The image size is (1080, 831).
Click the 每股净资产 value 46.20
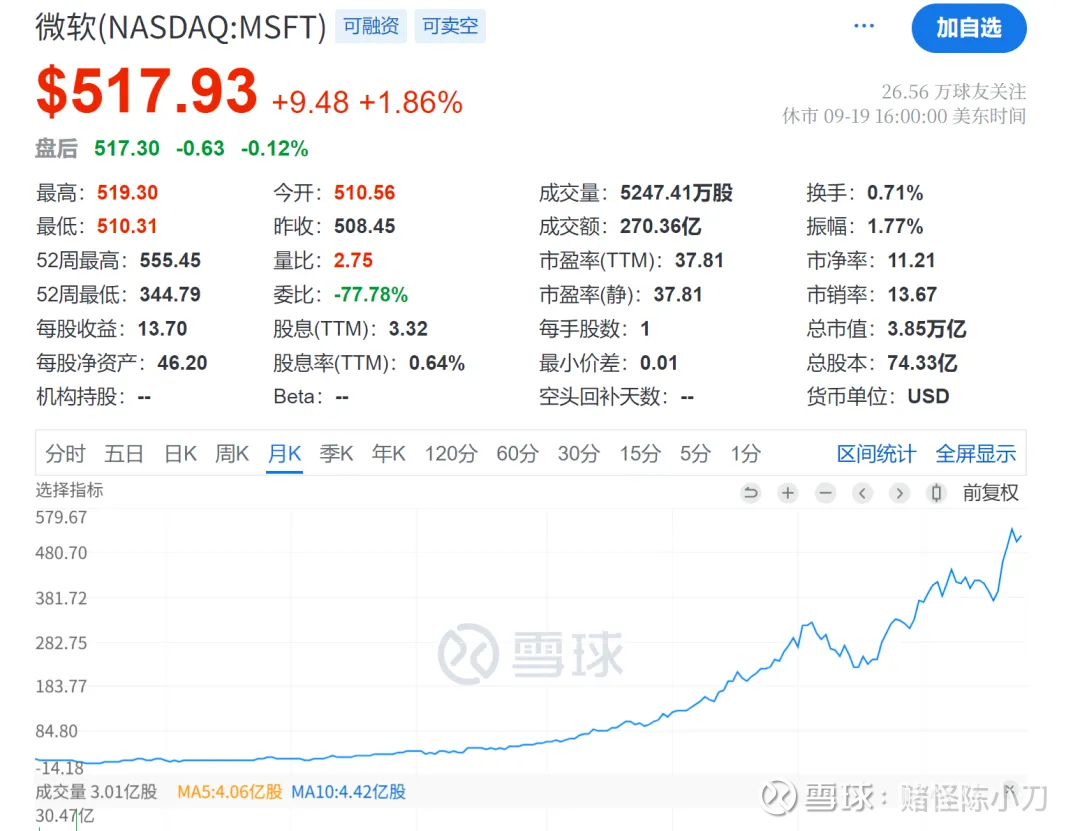pos(182,362)
